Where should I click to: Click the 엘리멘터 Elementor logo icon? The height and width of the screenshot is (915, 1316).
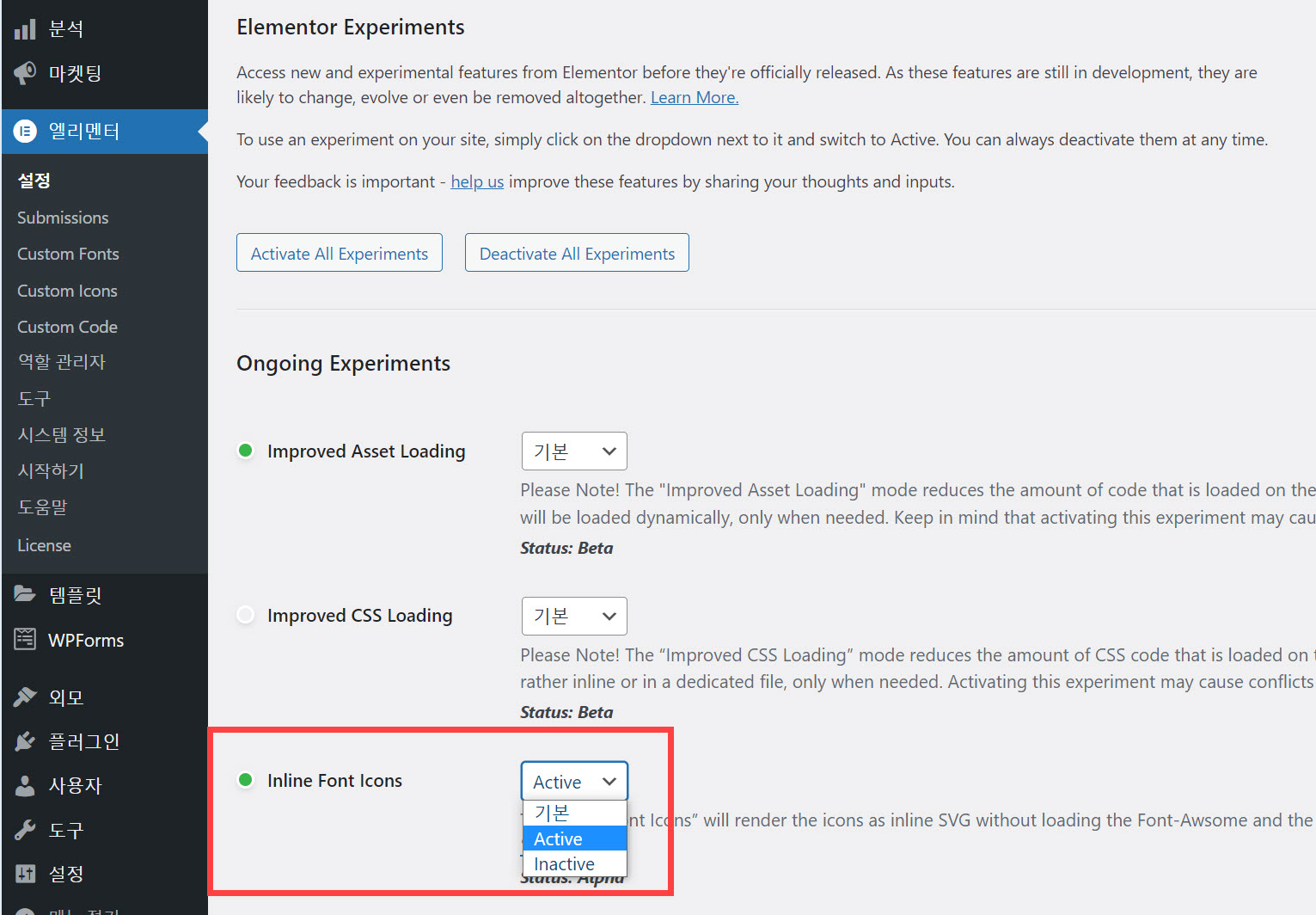click(25, 131)
